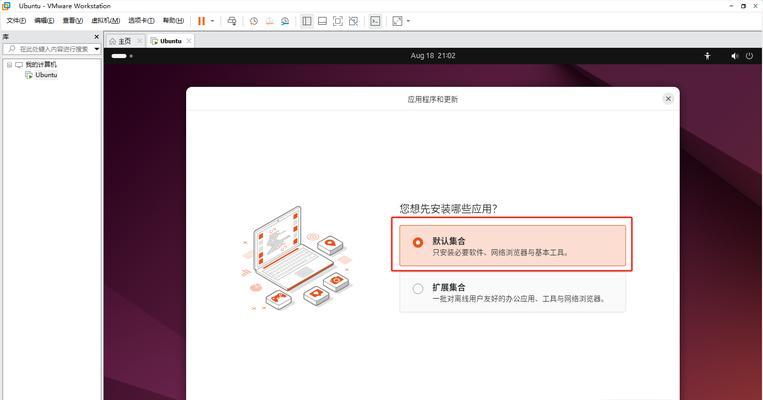Collapse the 我的计算机 tree node
763x400 pixels.
pyautogui.click(x=9, y=65)
